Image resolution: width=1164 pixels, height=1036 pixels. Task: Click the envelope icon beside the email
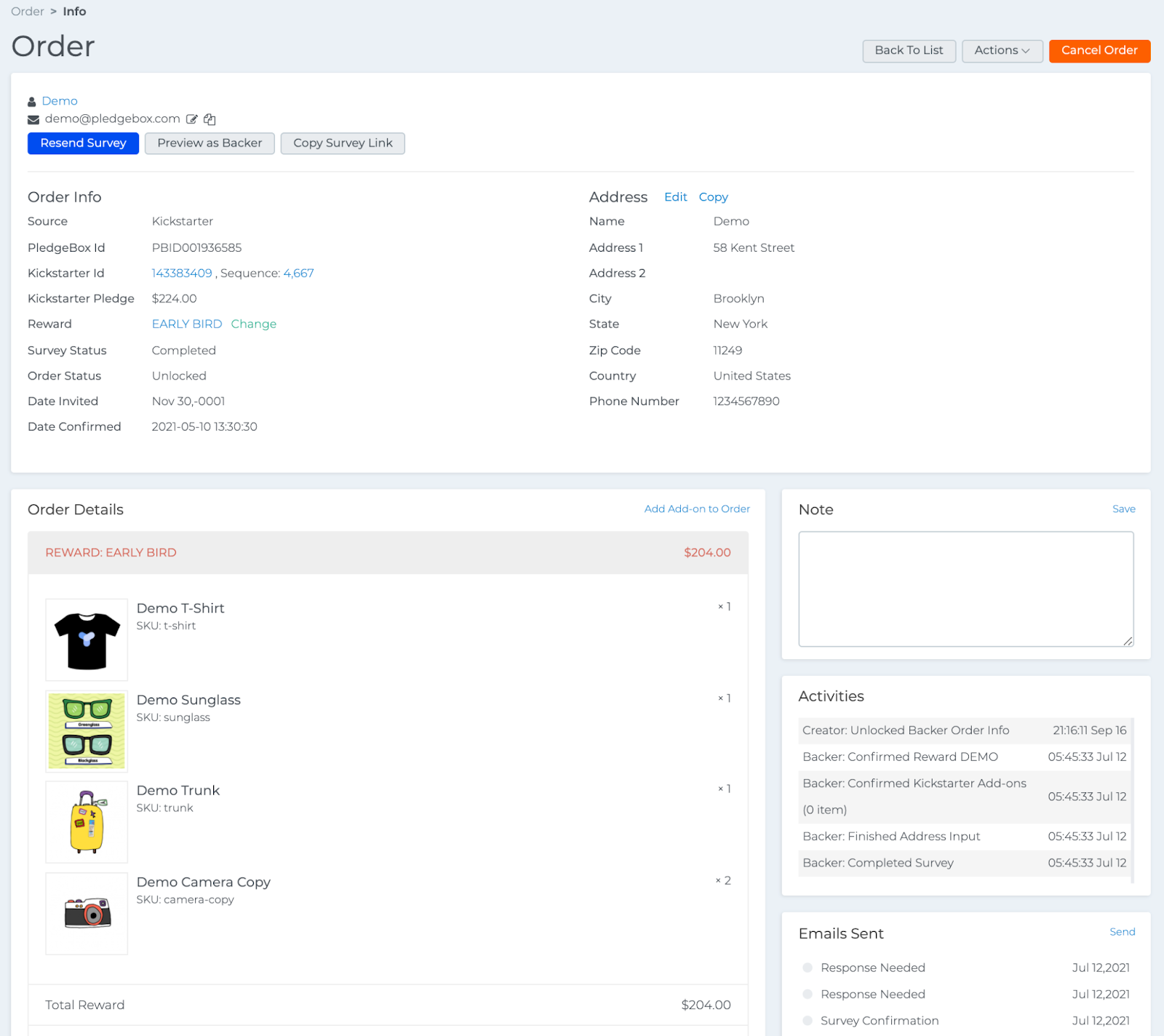click(x=33, y=119)
